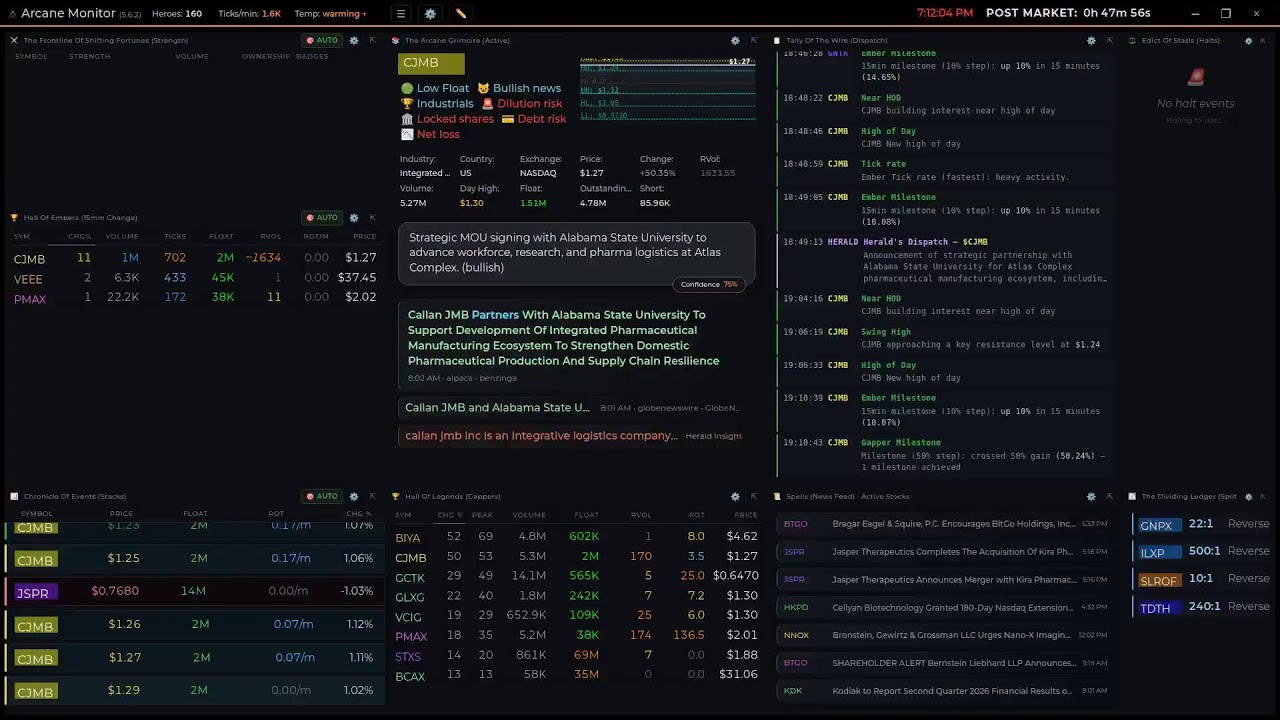
Task: Select the CJMB ticker badge in Grimoire
Action: [431, 63]
